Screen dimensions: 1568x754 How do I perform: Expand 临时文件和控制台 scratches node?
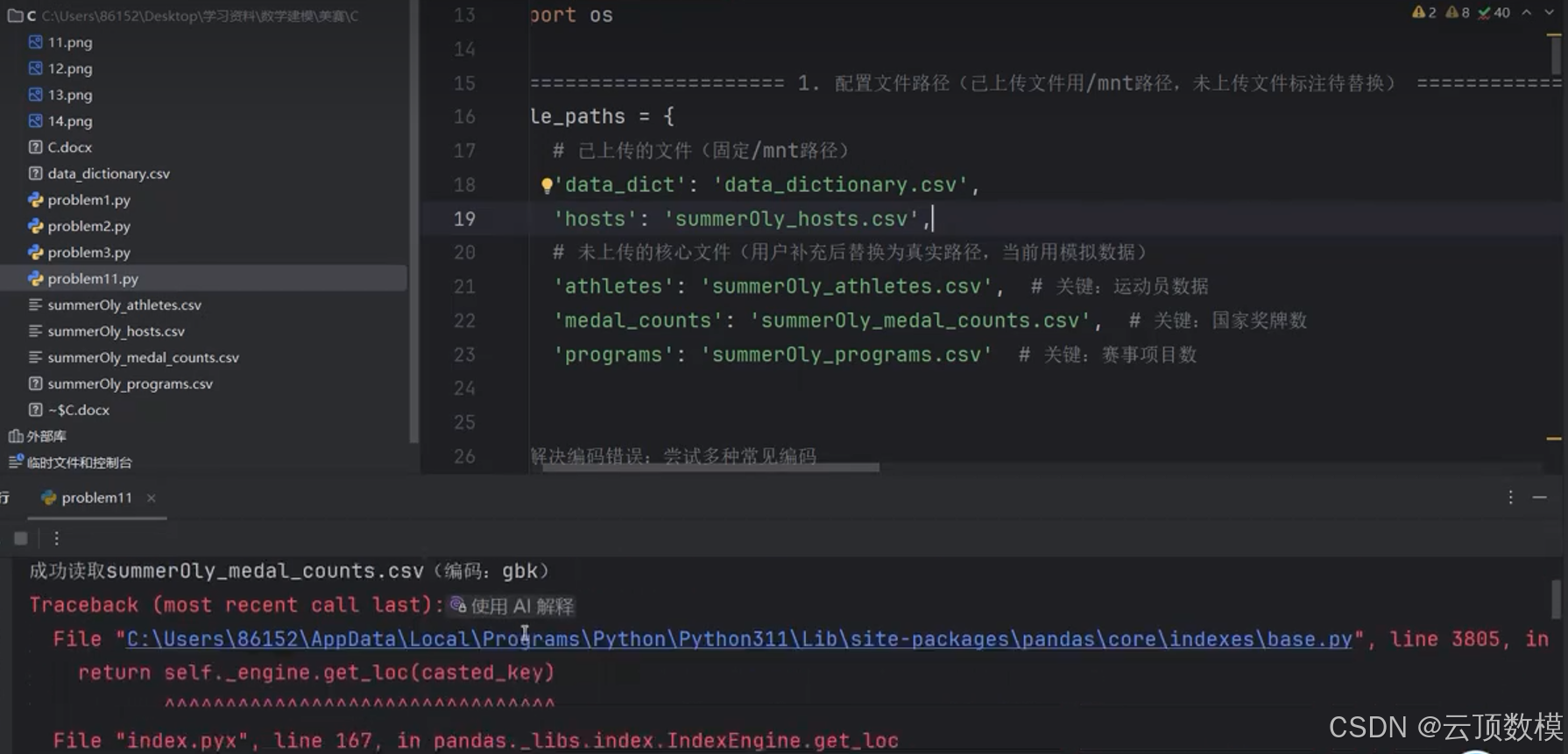tap(79, 462)
